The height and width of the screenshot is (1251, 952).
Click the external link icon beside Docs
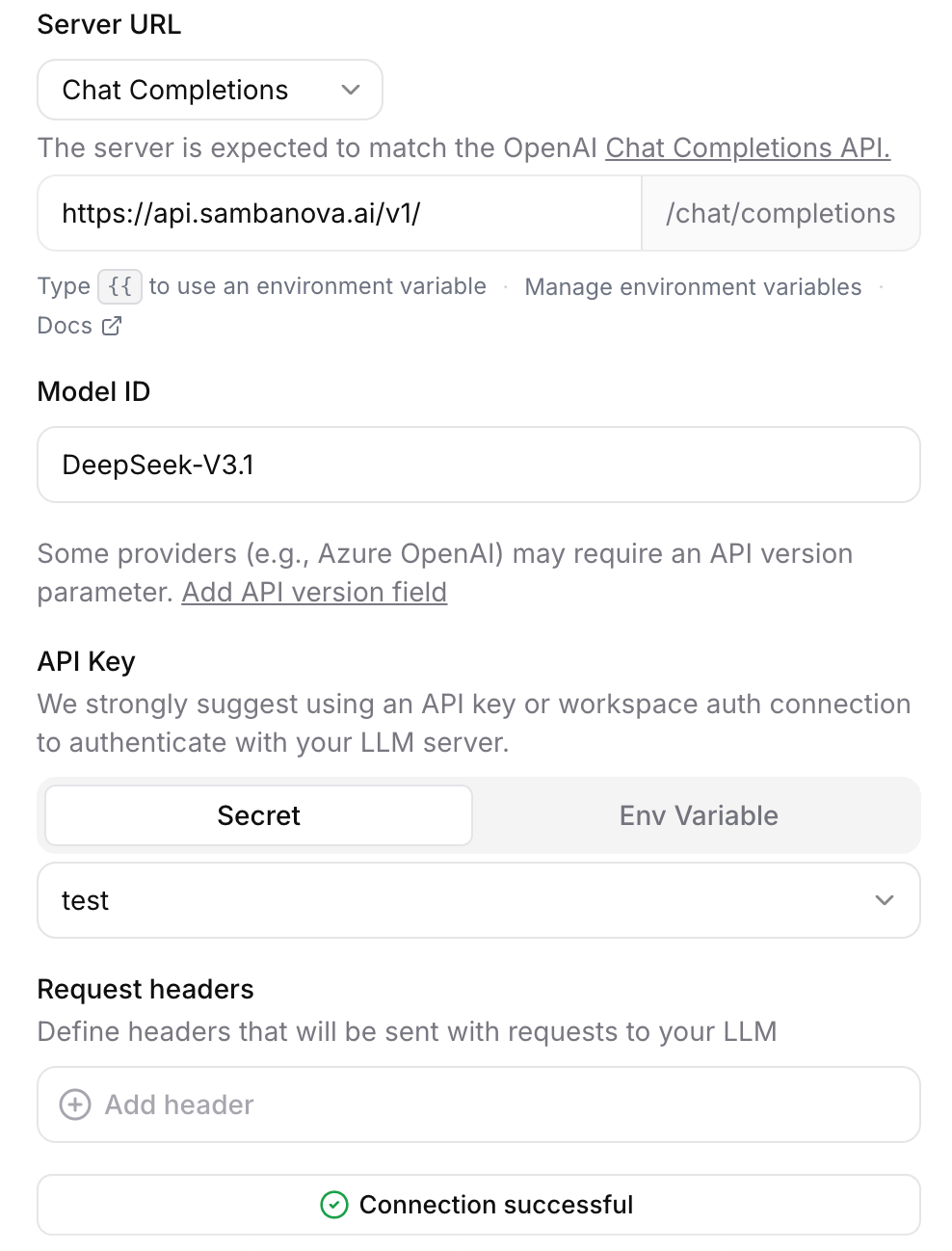pyautogui.click(x=112, y=326)
